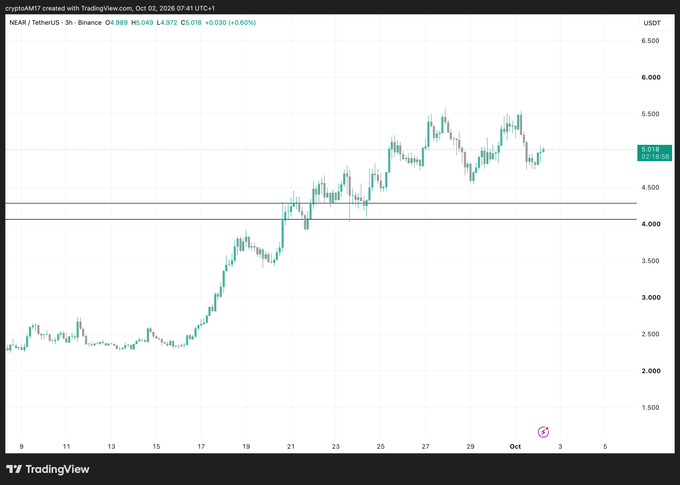This screenshot has width=680, height=485.
Task: Click date label 3 on time axis
Action: click(x=560, y=446)
